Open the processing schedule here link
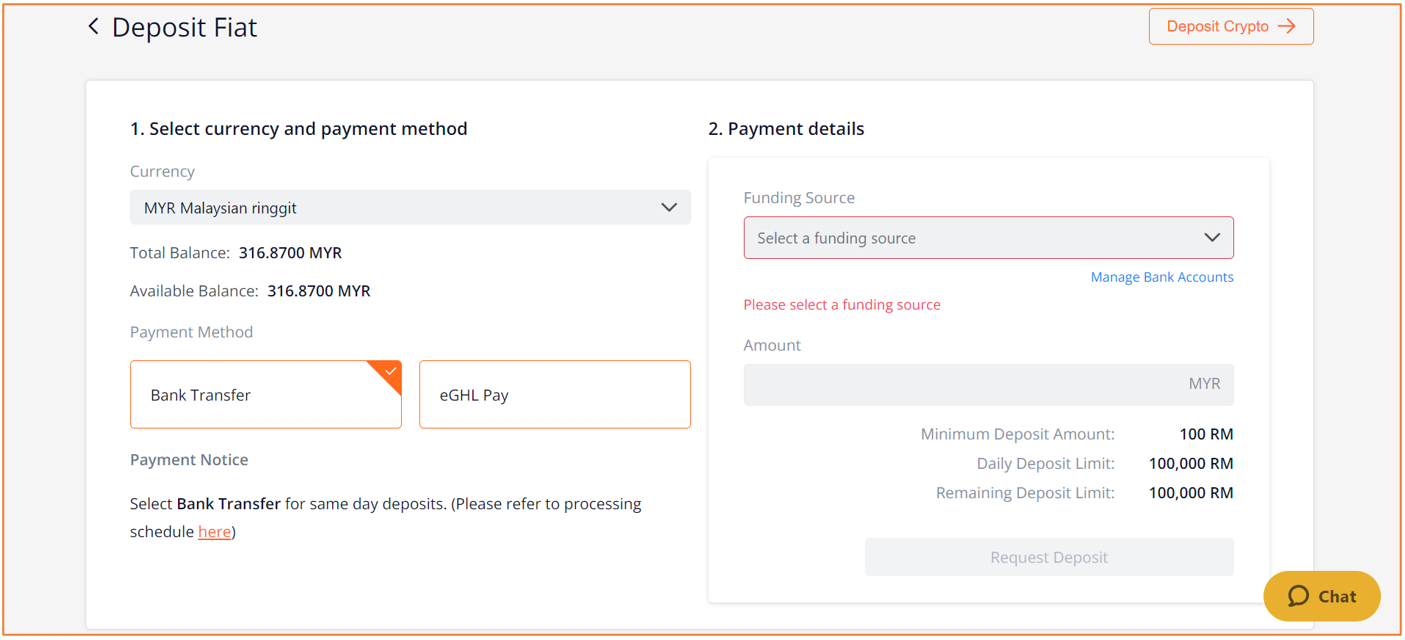 (x=214, y=532)
